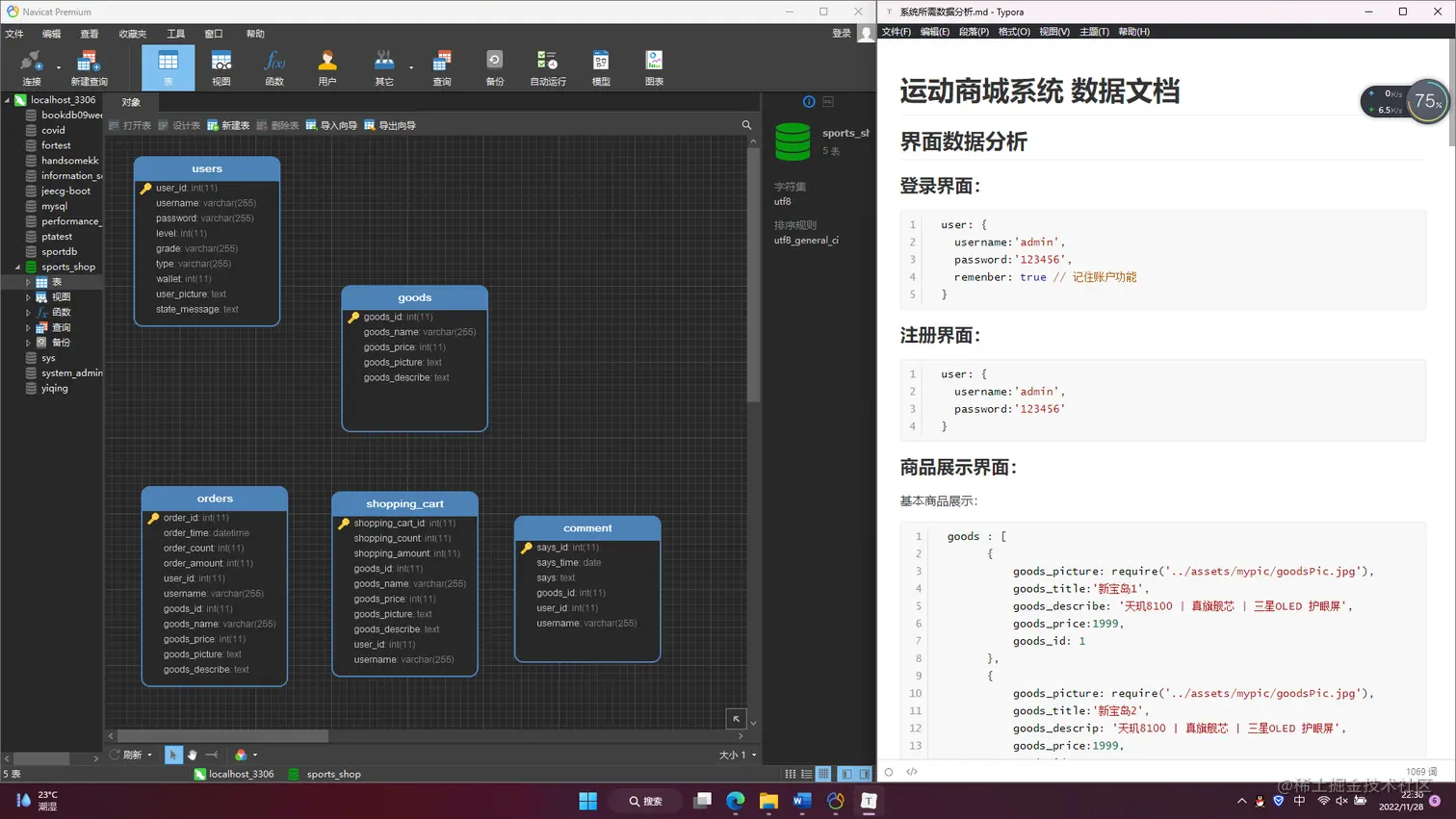Select the pointer tool in the ER diagram bar
Image resolution: width=1456 pixels, height=819 pixels.
coord(173,755)
